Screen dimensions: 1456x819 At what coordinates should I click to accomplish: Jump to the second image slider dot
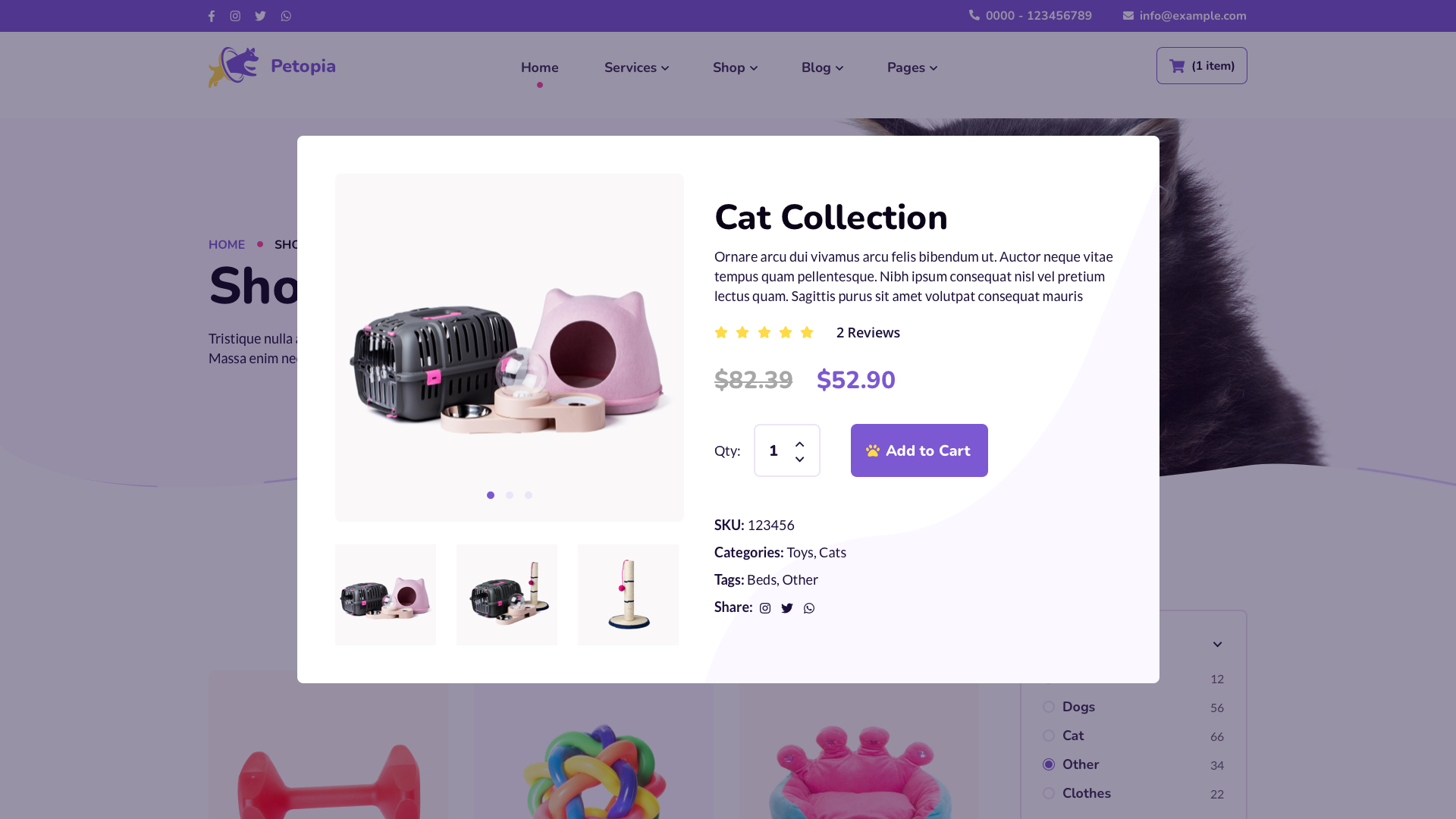[510, 495]
